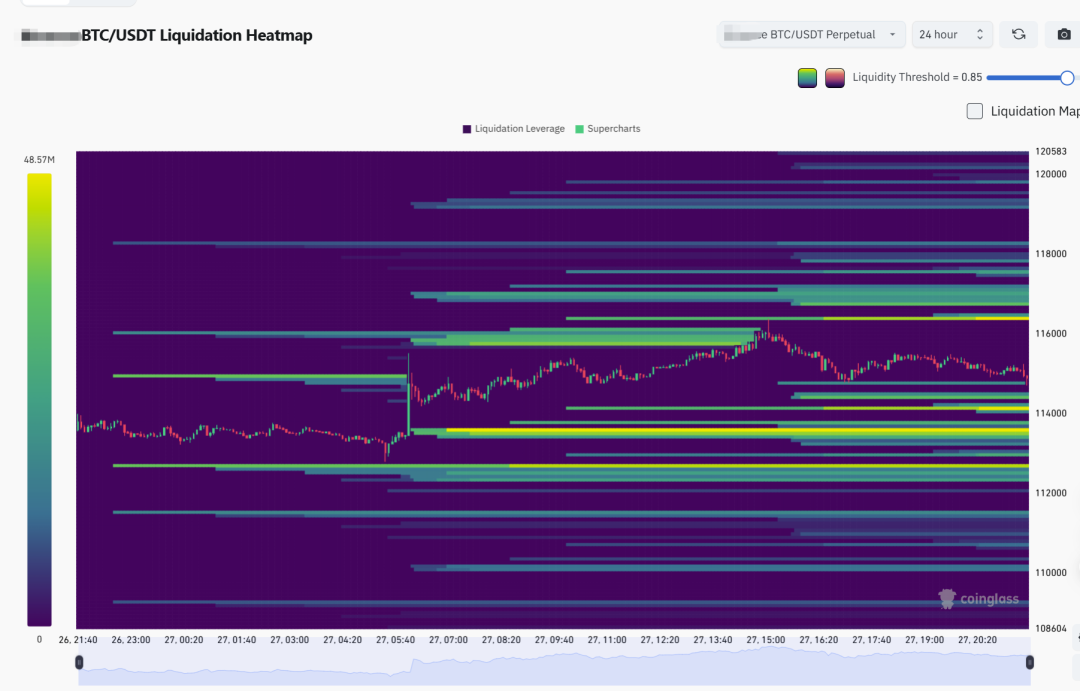Click the time range overview mini chart
The image size is (1080, 691).
click(x=550, y=666)
